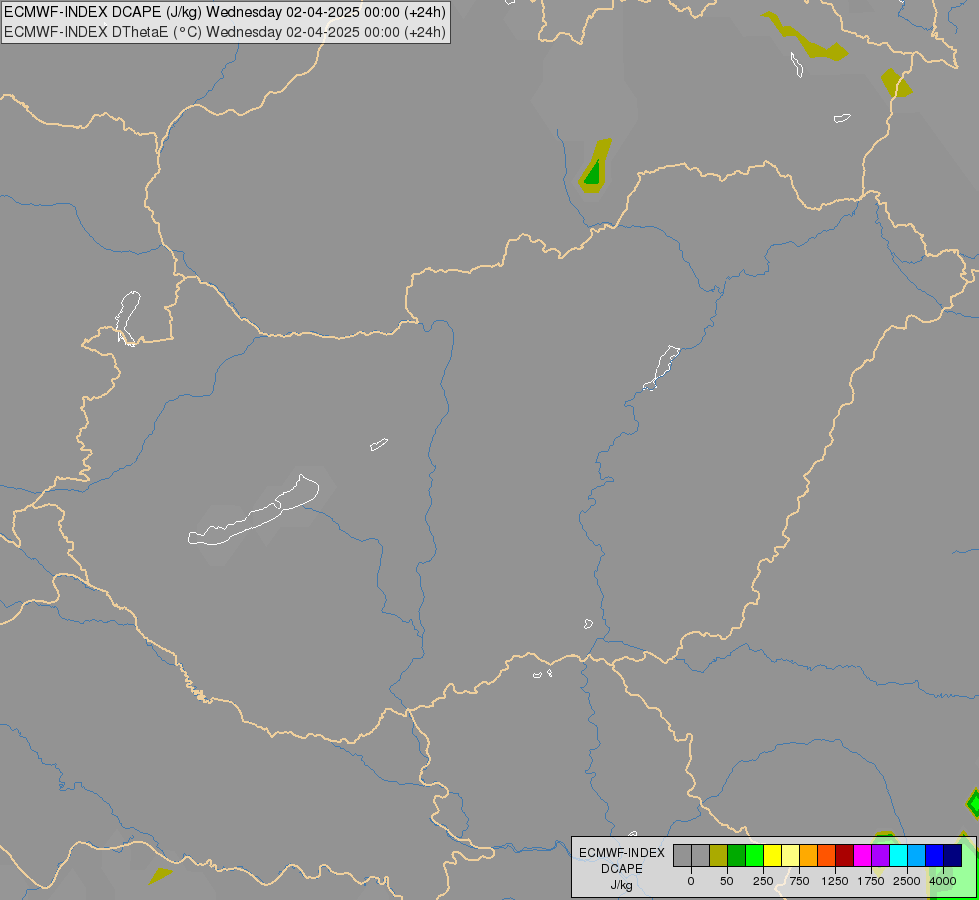This screenshot has width=979, height=900.
Task: Click the light blue legend swatch after 2500
Action: (x=917, y=855)
